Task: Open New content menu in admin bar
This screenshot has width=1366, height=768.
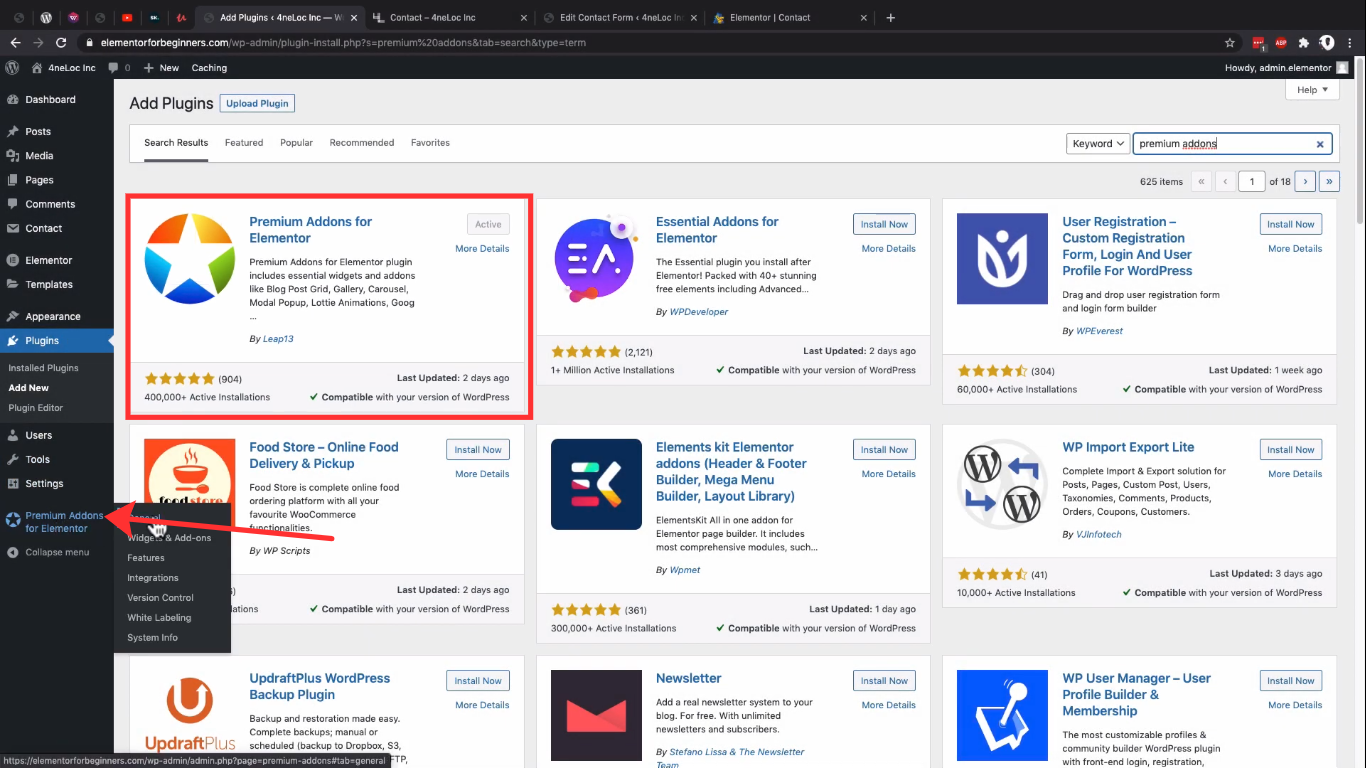Action: coord(161,68)
